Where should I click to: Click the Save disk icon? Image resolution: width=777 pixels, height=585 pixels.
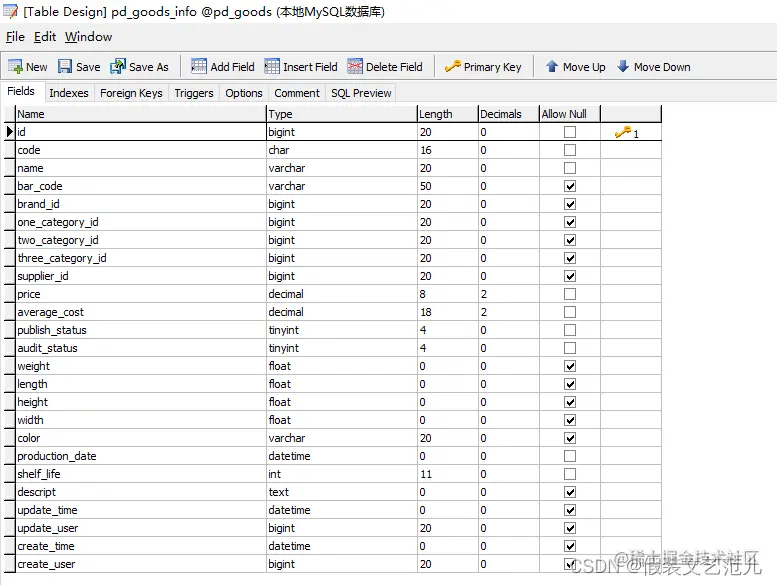(65, 66)
